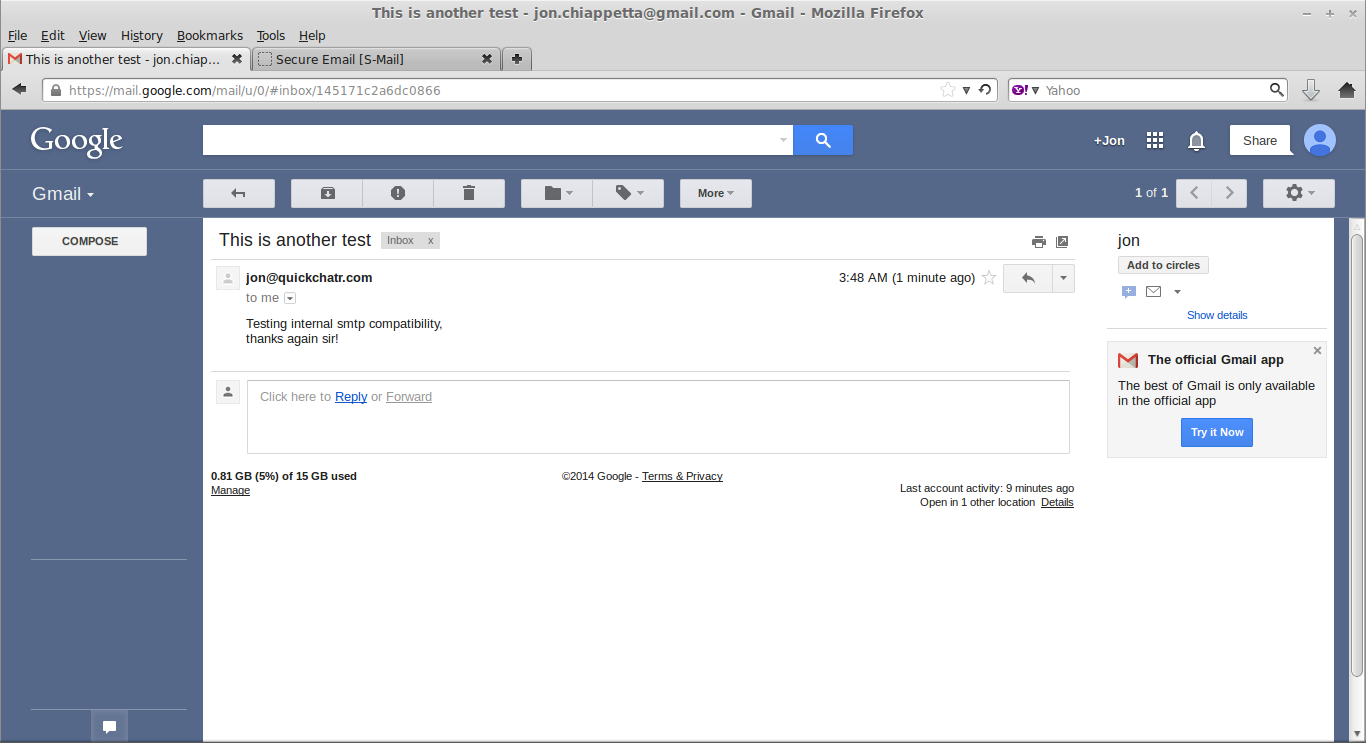Viewport: 1366px width, 743px height.
Task: Close the official Gmail app promo
Action: [1317, 351]
